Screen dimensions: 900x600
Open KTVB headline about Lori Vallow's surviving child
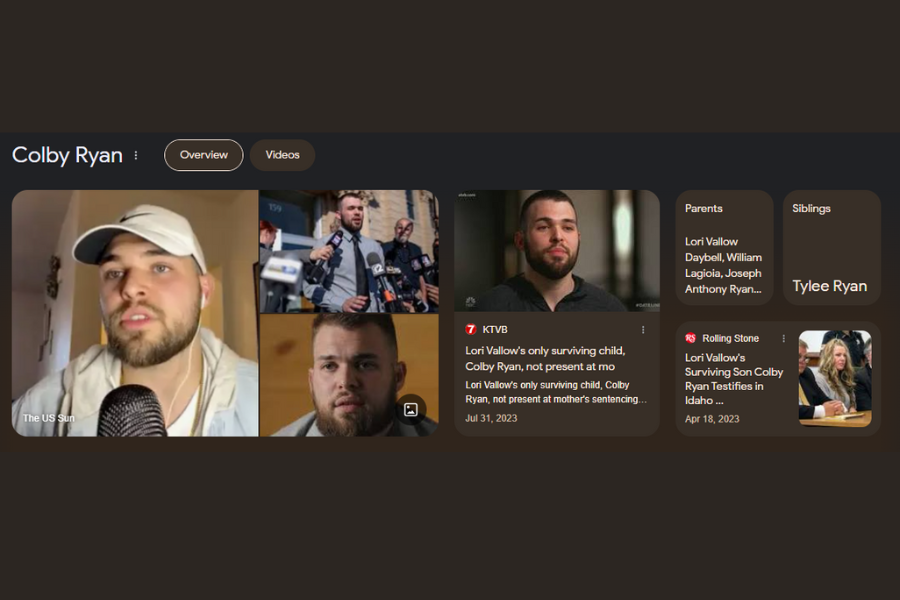(545, 358)
